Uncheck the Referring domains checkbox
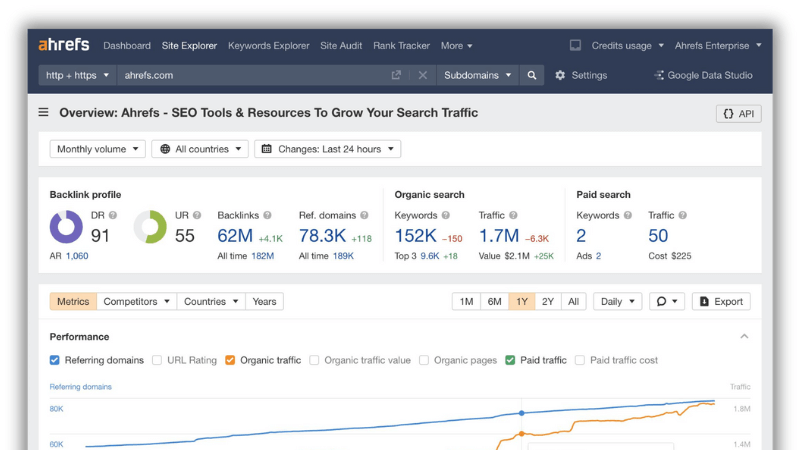The height and width of the screenshot is (450, 800). (x=55, y=360)
